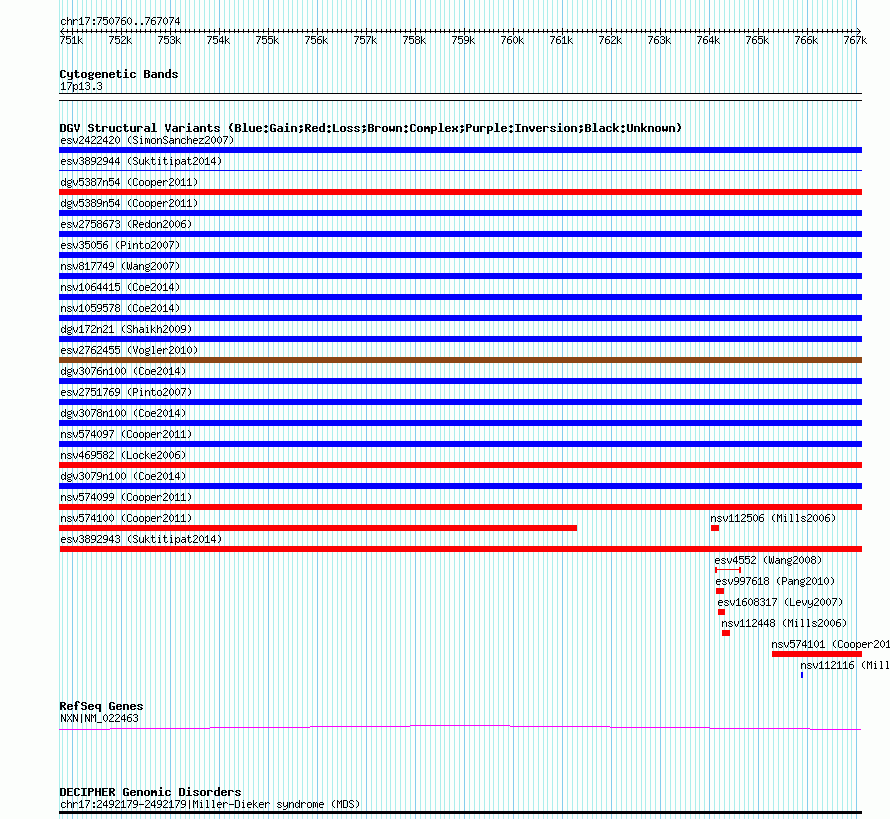Open the NXN NM_022463 gene label
The height and width of the screenshot is (819, 890).
pos(99,718)
